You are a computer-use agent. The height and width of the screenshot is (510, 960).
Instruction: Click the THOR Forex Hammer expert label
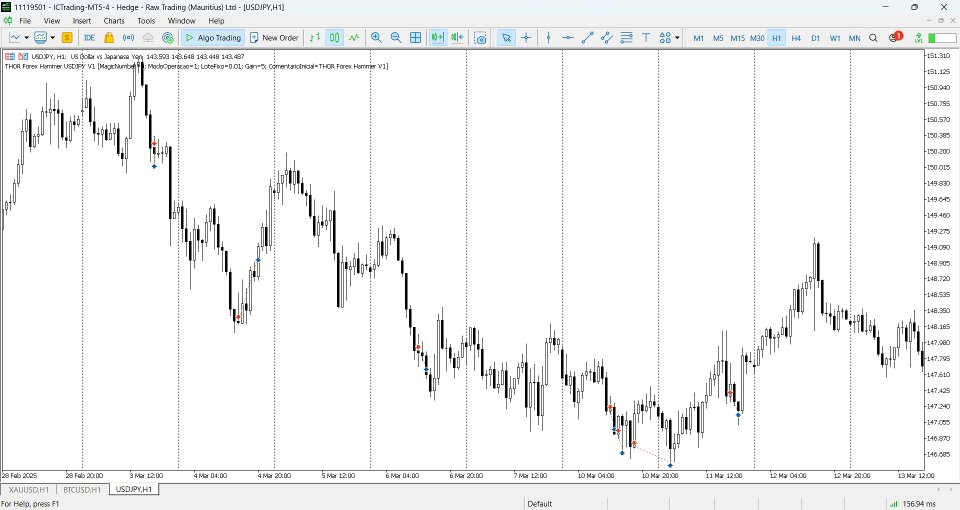(x=196, y=66)
